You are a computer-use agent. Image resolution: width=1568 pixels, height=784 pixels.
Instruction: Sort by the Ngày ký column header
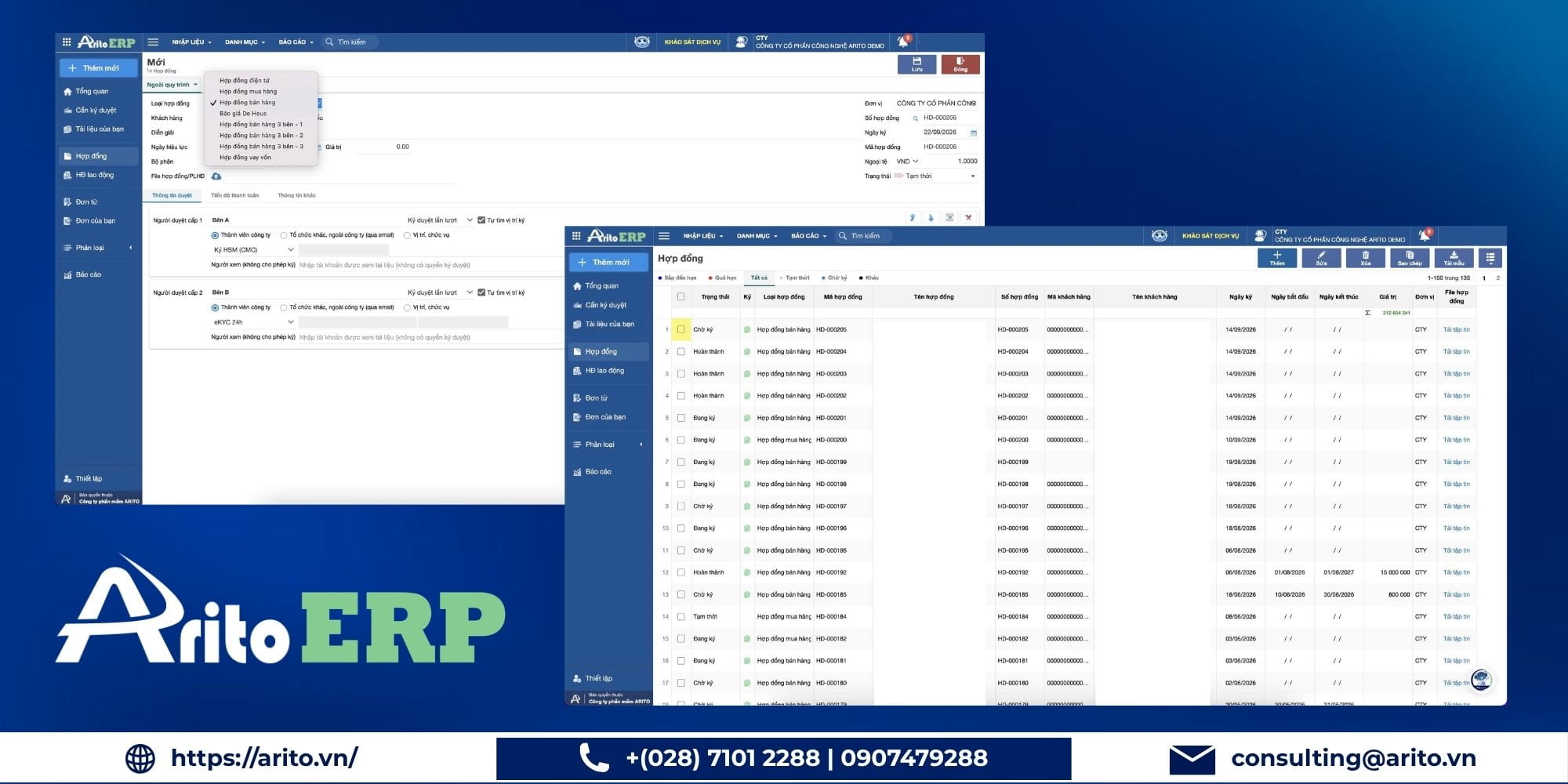point(1240,297)
